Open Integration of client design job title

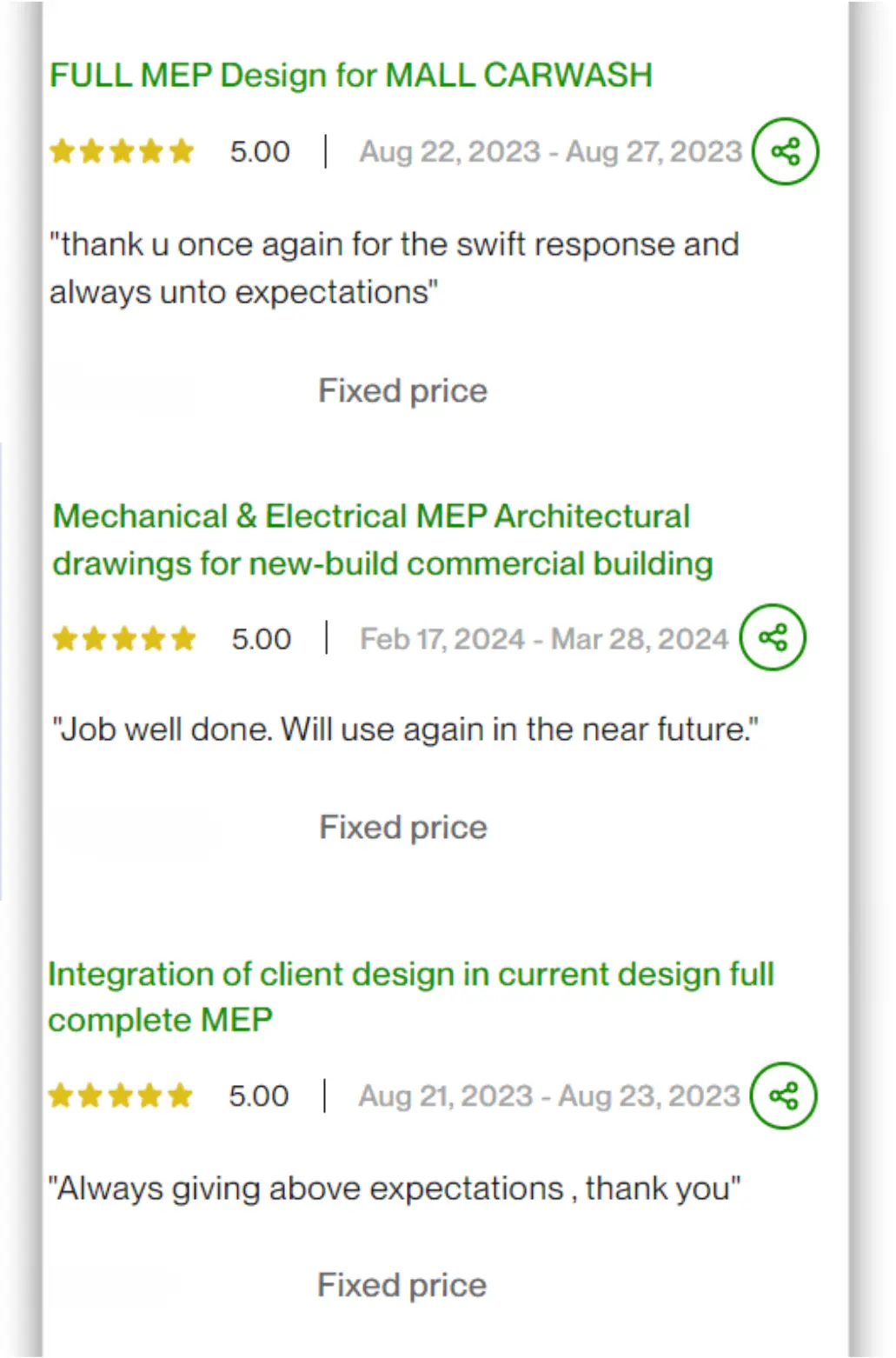(411, 997)
